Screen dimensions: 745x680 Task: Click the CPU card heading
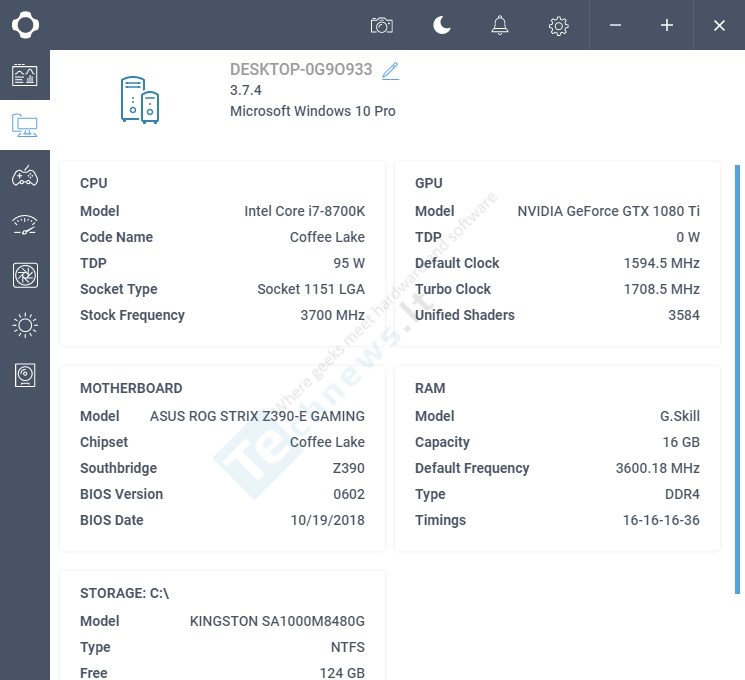94,183
